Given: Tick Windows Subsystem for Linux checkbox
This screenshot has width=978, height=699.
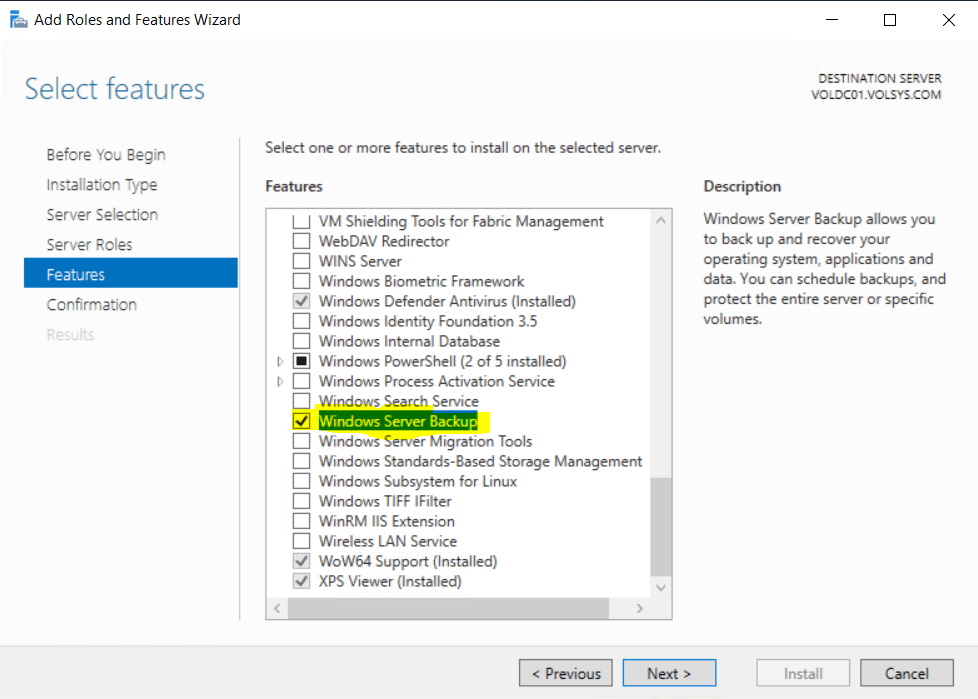Looking at the screenshot, I should point(301,481).
